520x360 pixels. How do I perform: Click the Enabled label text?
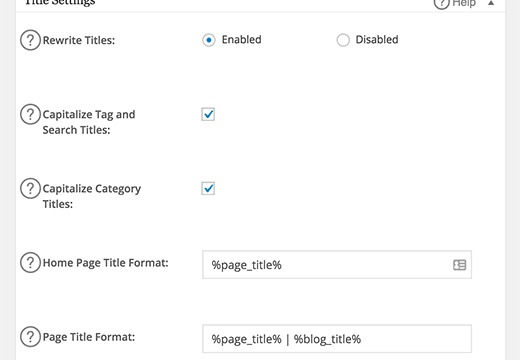point(242,40)
